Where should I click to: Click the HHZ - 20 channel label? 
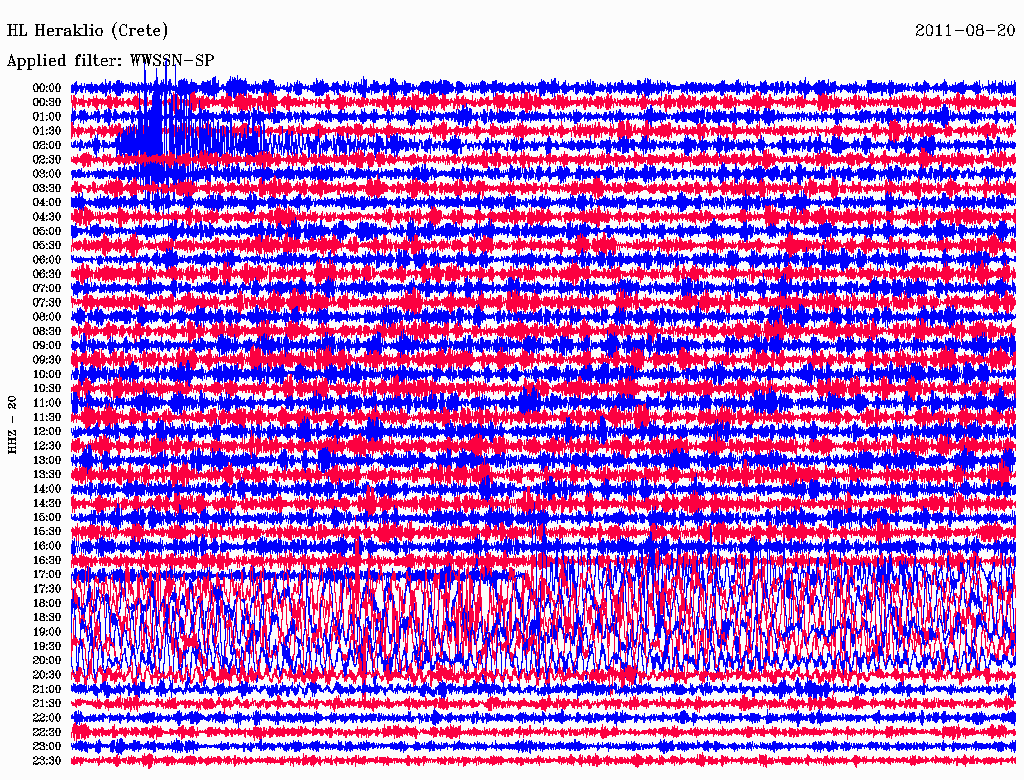(12, 424)
